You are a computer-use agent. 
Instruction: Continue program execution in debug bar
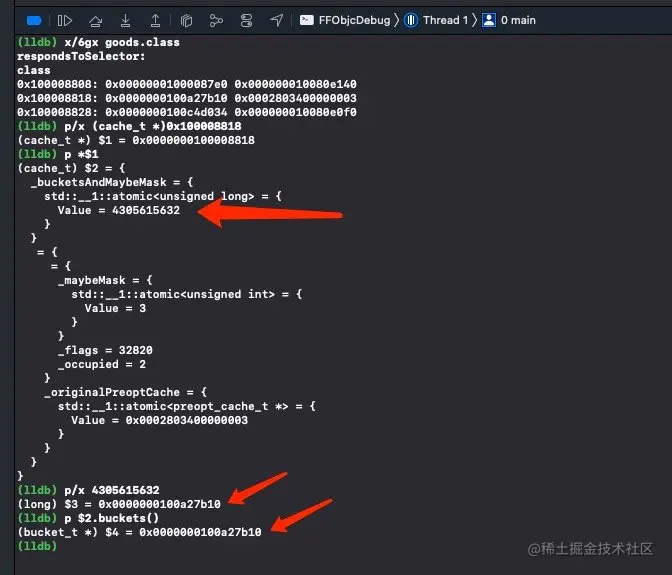pyautogui.click(x=65, y=21)
